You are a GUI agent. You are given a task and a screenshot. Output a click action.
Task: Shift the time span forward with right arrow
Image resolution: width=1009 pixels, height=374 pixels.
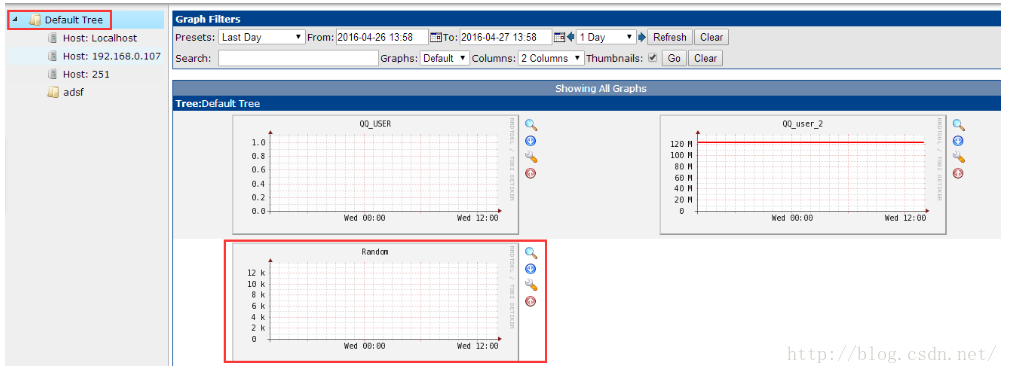coord(641,37)
